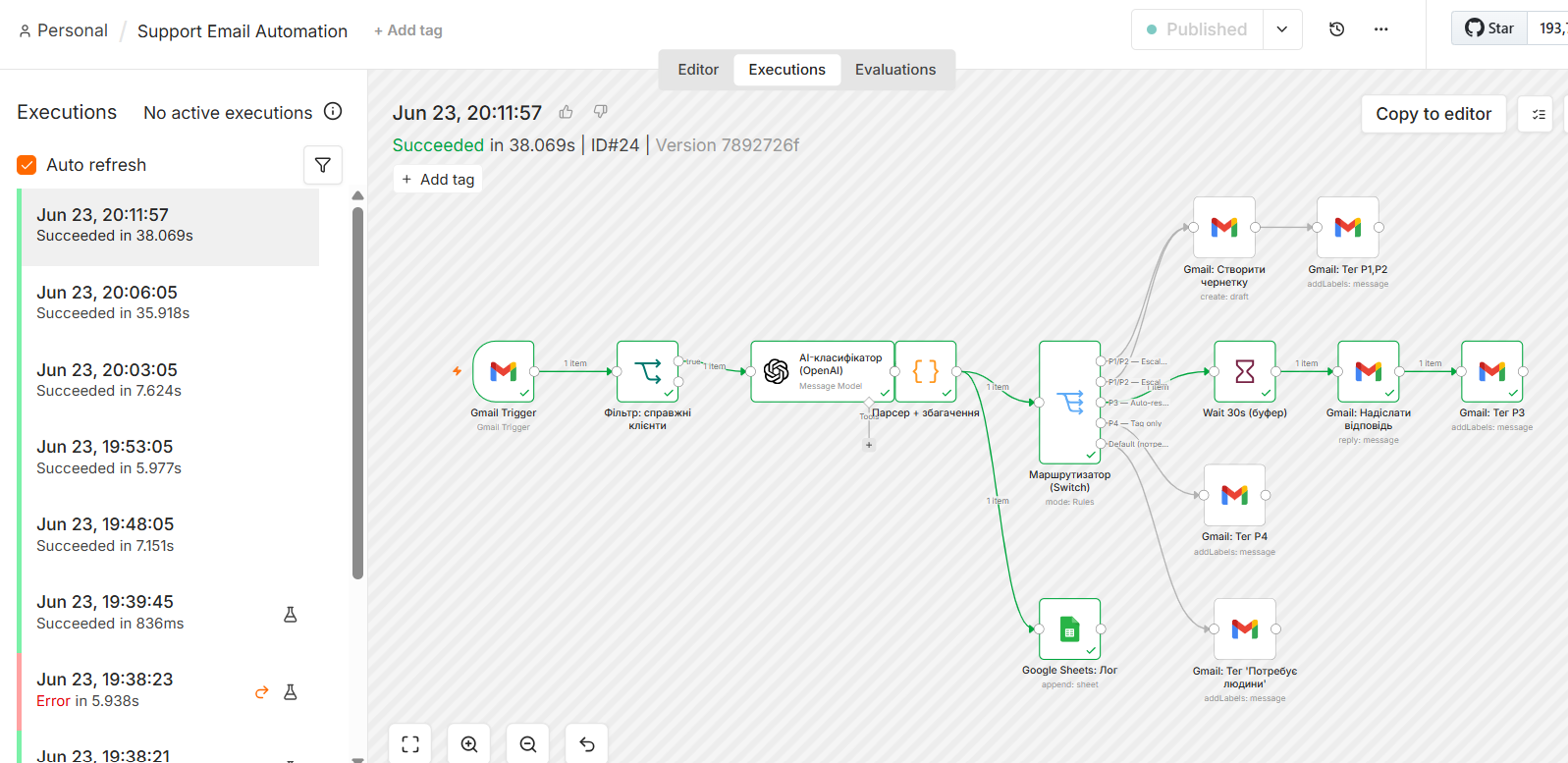Select the 'Gmail: Надіслати відповідь' node

1369,371
